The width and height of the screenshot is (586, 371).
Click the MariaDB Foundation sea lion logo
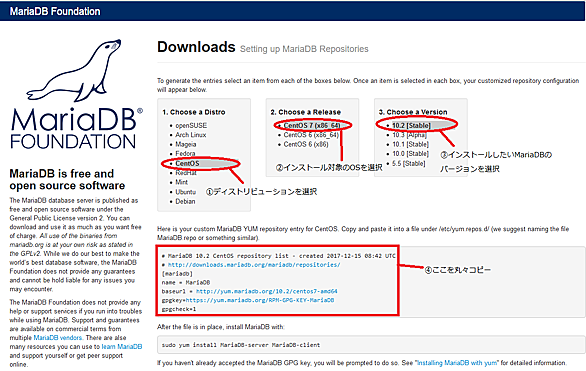click(x=76, y=95)
